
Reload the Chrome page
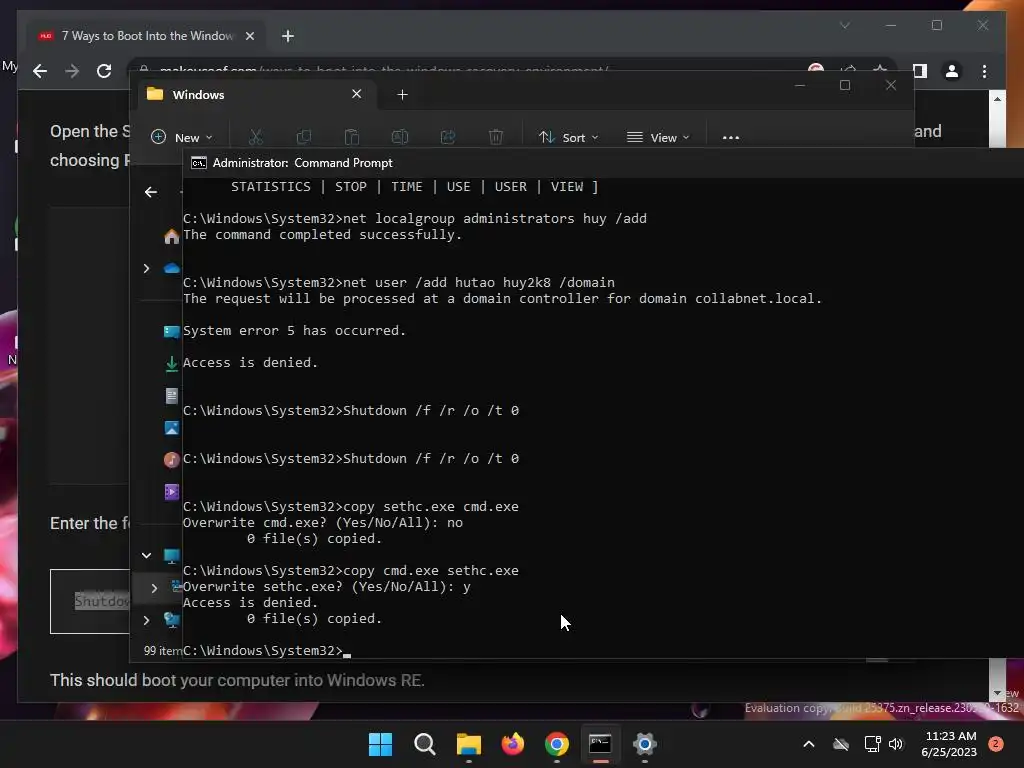tap(104, 71)
